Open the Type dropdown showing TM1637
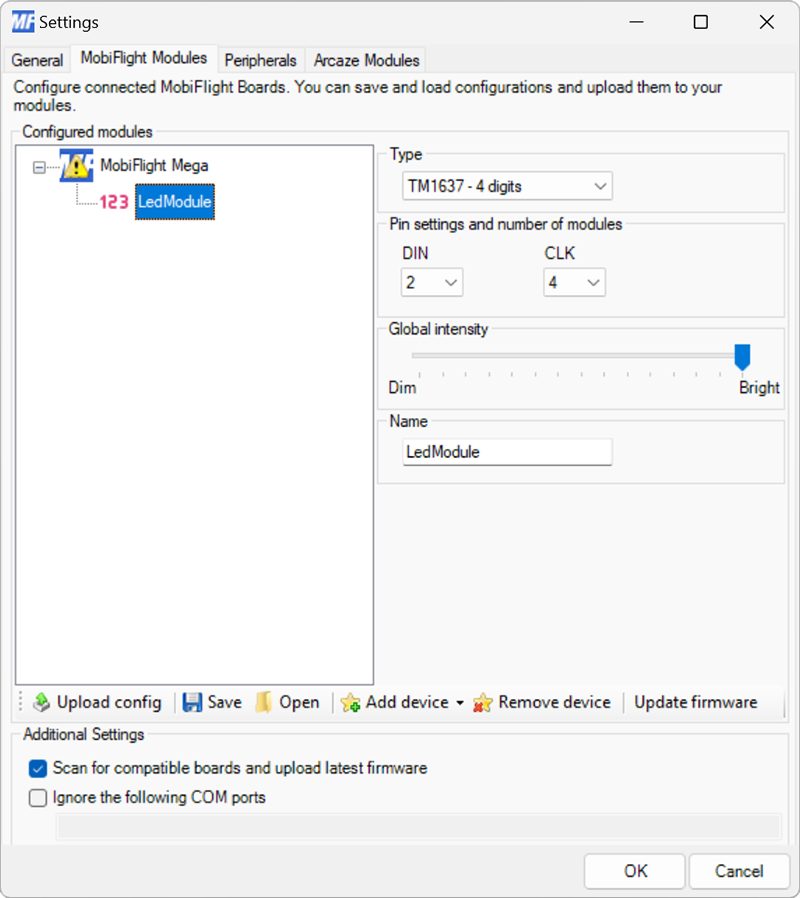Image resolution: width=800 pixels, height=898 pixels. (x=598, y=185)
